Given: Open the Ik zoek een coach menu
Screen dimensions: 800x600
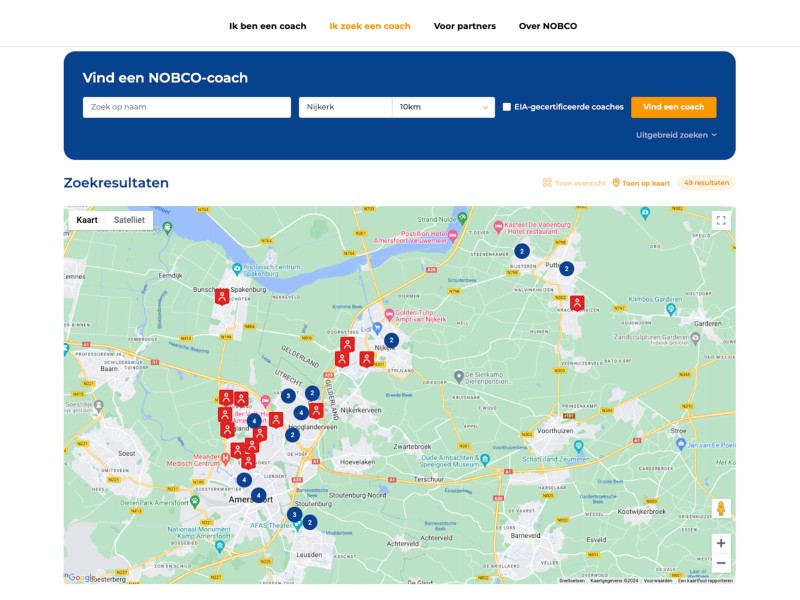Looking at the screenshot, I should click(369, 26).
